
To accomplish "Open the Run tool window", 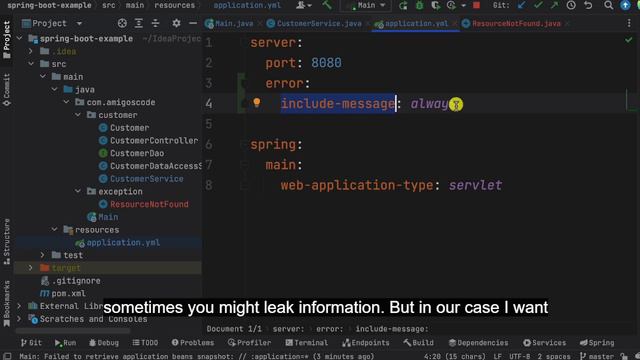I will tap(65, 342).
